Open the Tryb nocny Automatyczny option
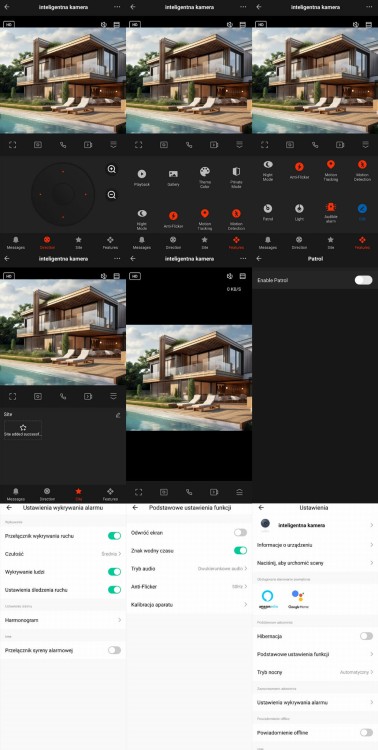378x750 pixels. (315, 672)
